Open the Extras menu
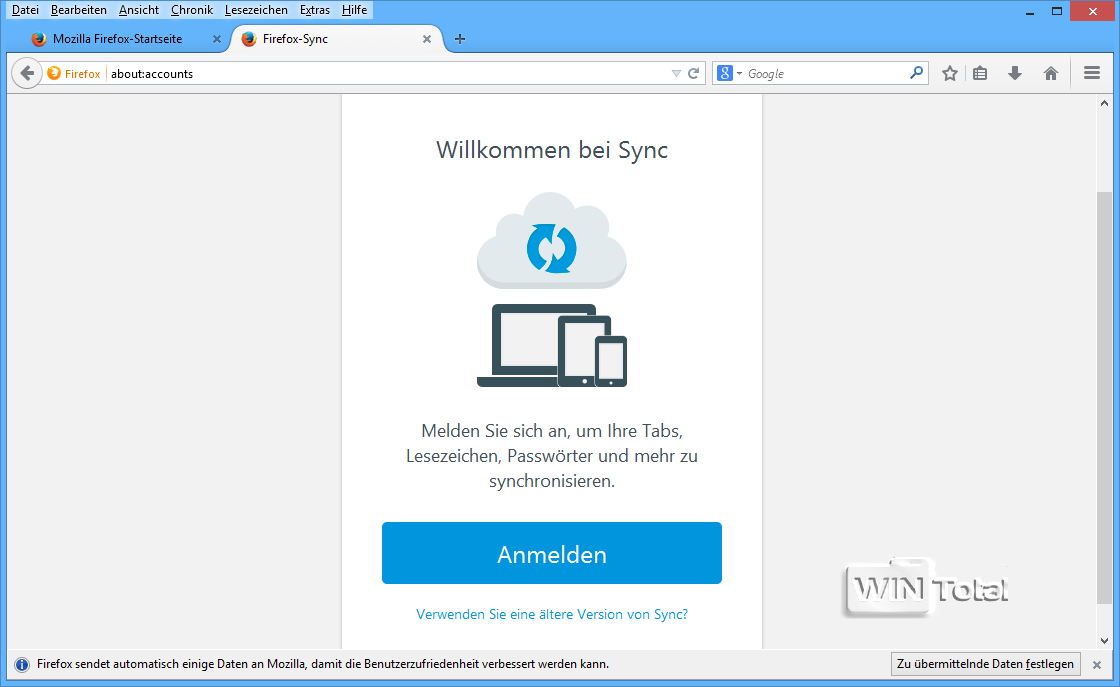 314,10
